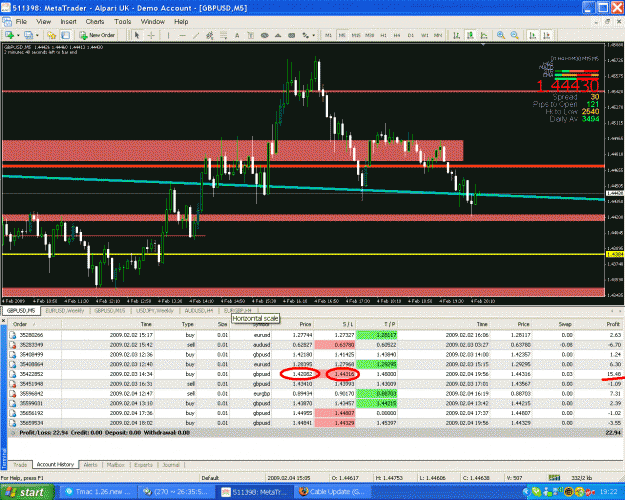
Task: Open the Window menu
Action: pyautogui.click(x=153, y=22)
